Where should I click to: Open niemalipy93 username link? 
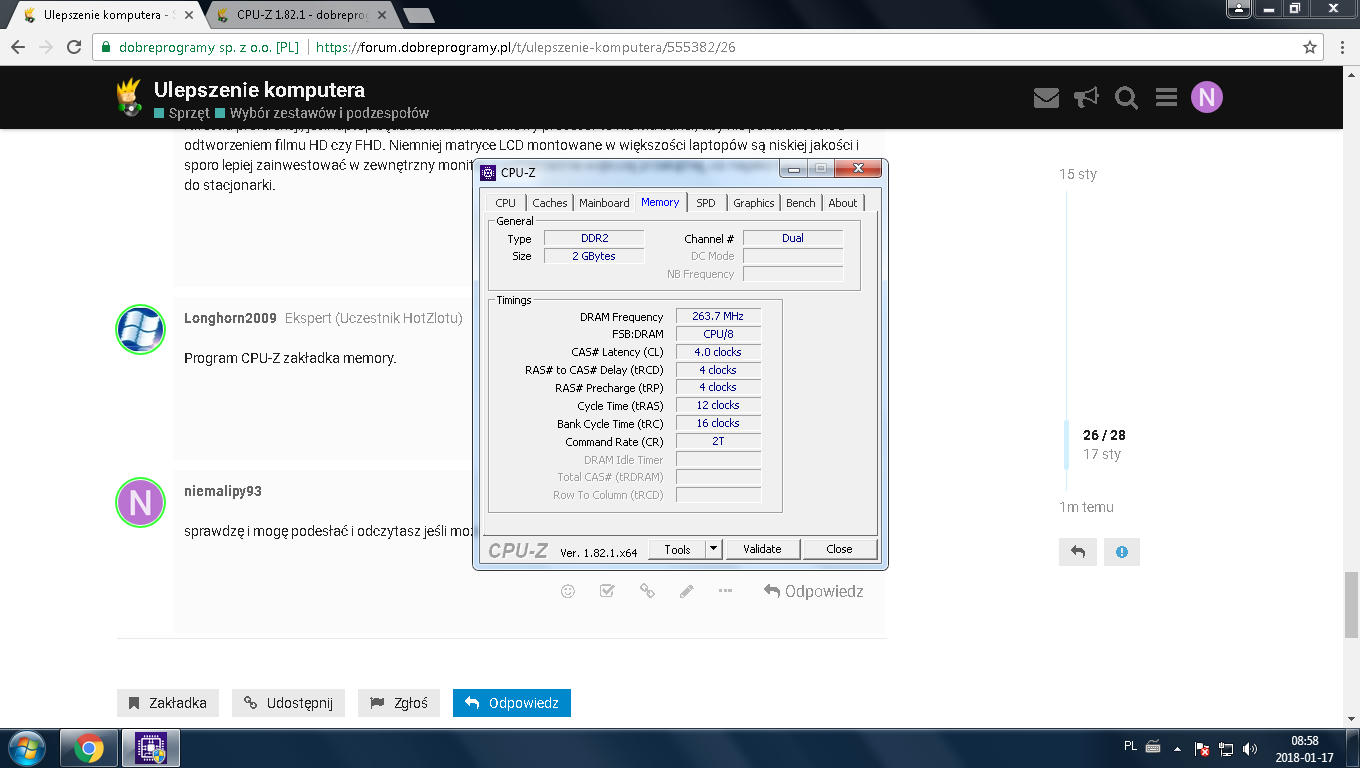point(223,491)
